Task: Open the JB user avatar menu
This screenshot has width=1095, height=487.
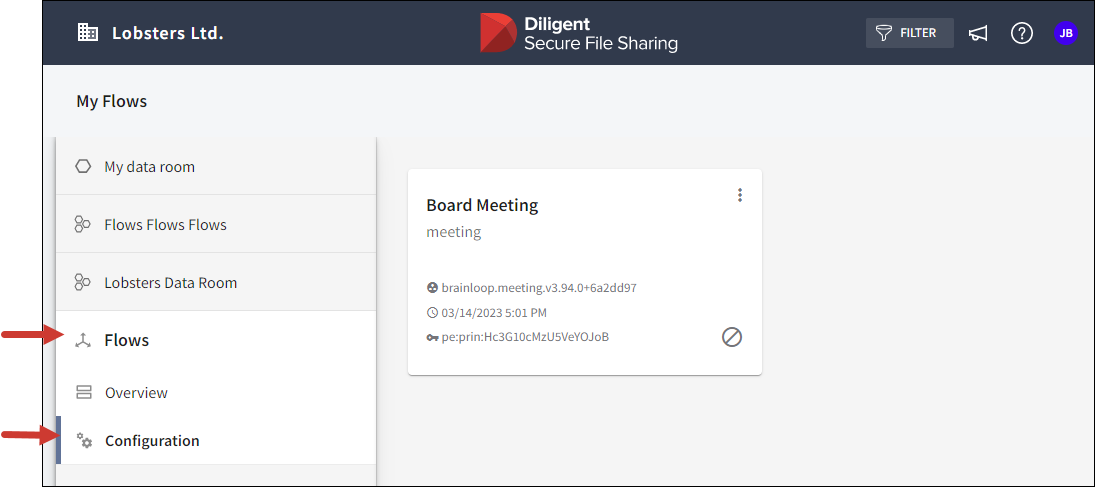Action: (1066, 33)
